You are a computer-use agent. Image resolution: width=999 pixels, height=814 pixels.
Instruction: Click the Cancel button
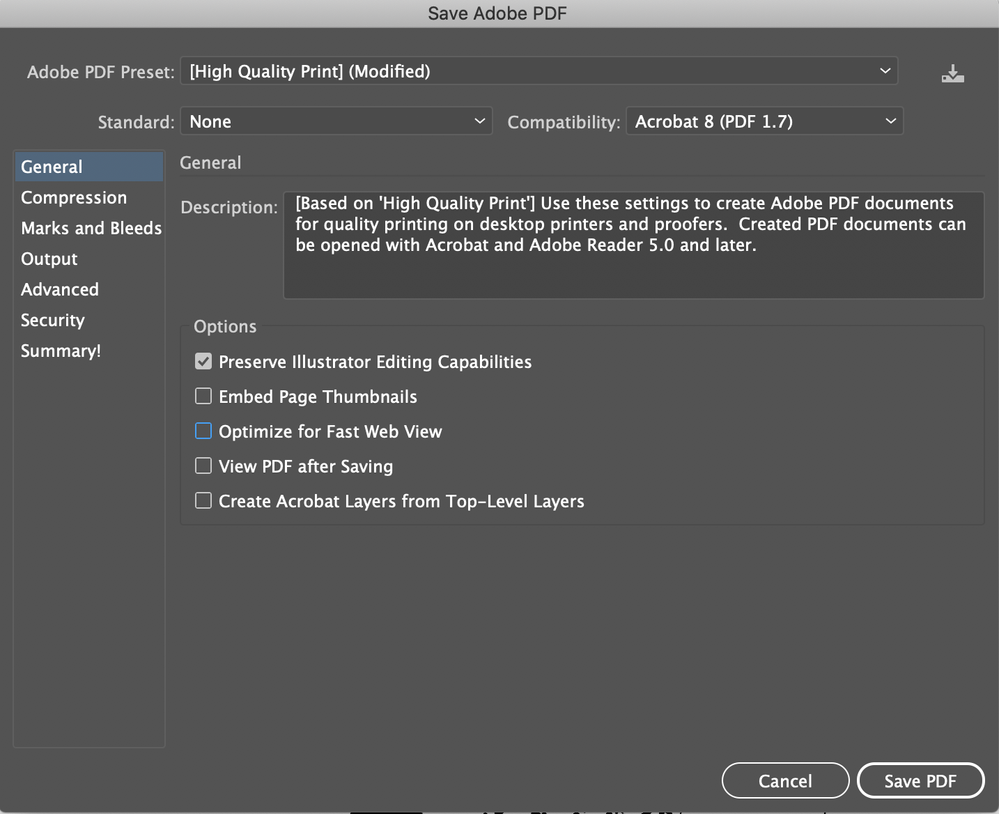click(785, 781)
